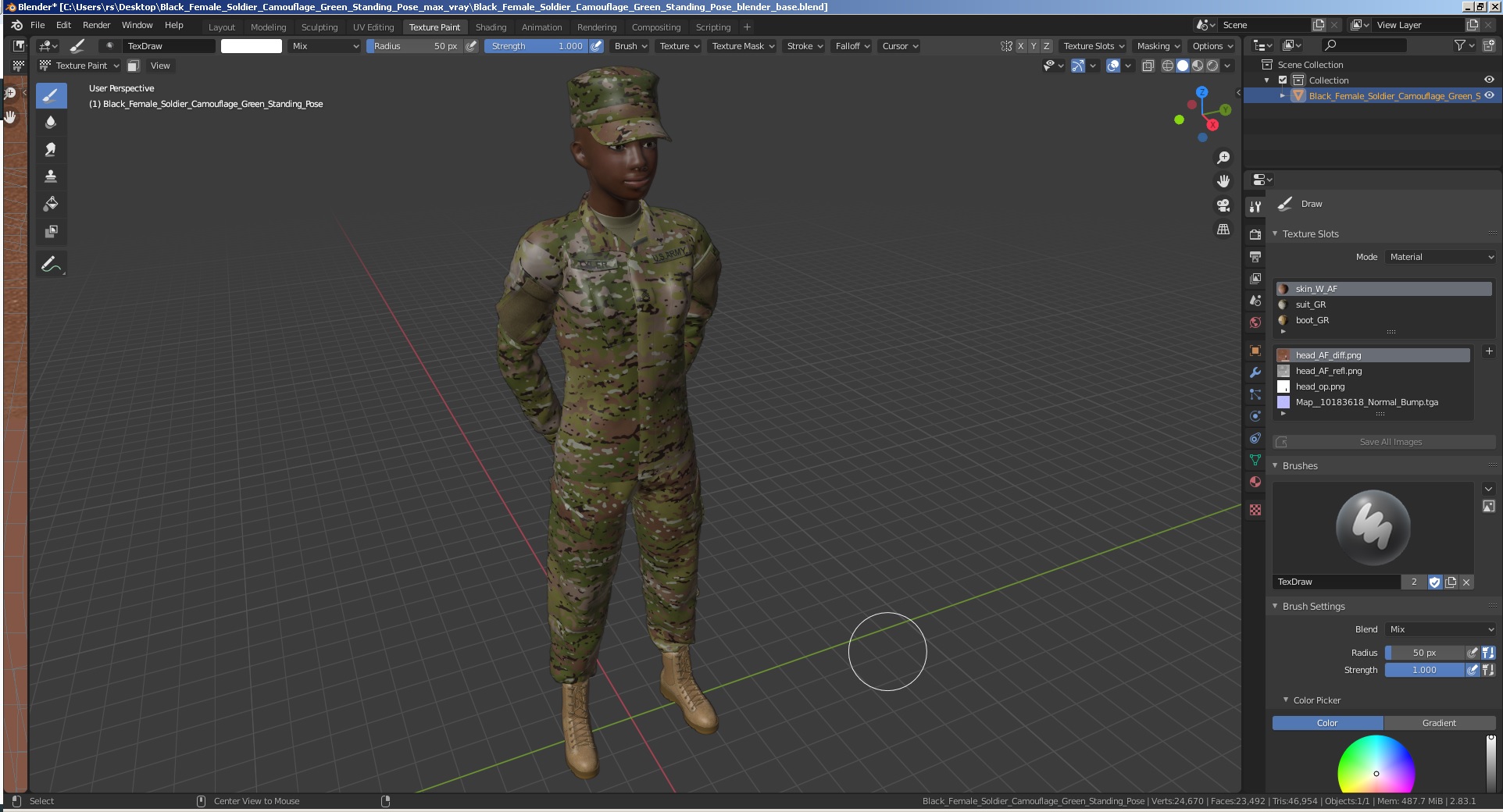Switch perspective/orthographic with grid gizmo
The image size is (1503, 812).
(x=1223, y=230)
